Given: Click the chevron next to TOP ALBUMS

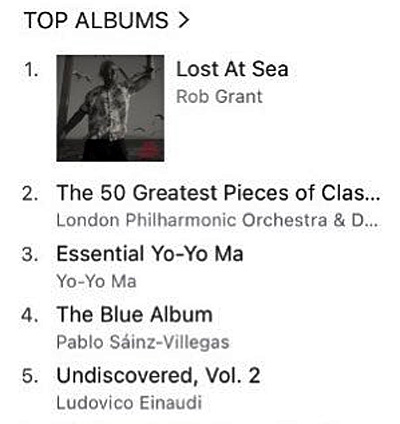Looking at the screenshot, I should tap(184, 20).
